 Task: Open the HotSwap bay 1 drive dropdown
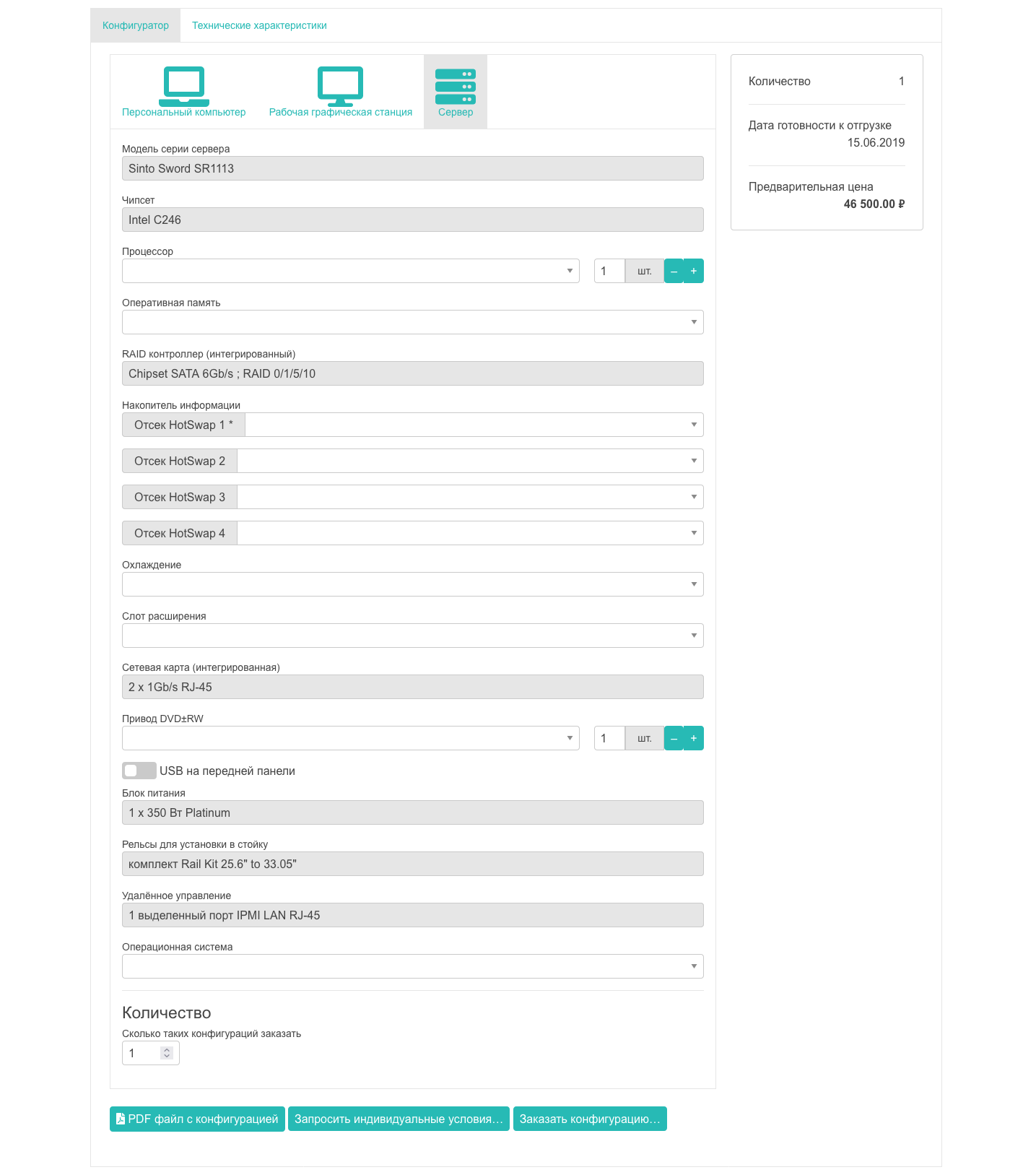[x=474, y=425]
